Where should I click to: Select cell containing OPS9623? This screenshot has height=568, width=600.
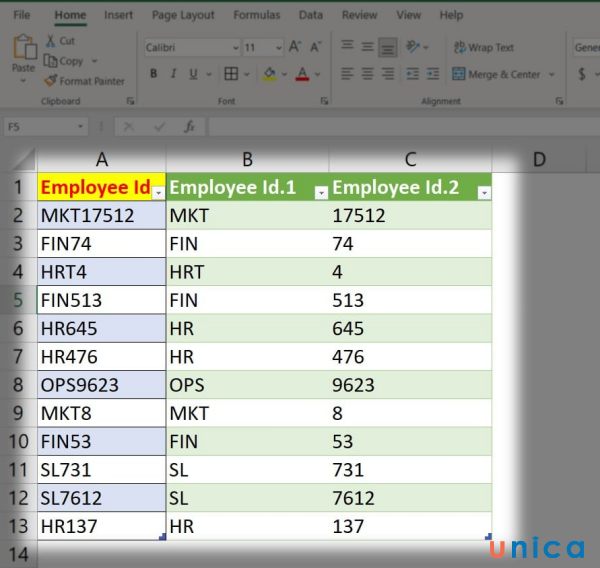pos(101,385)
